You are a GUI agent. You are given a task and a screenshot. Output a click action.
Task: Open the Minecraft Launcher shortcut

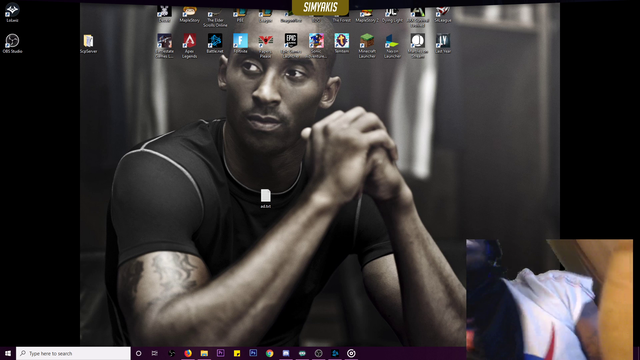(367, 46)
